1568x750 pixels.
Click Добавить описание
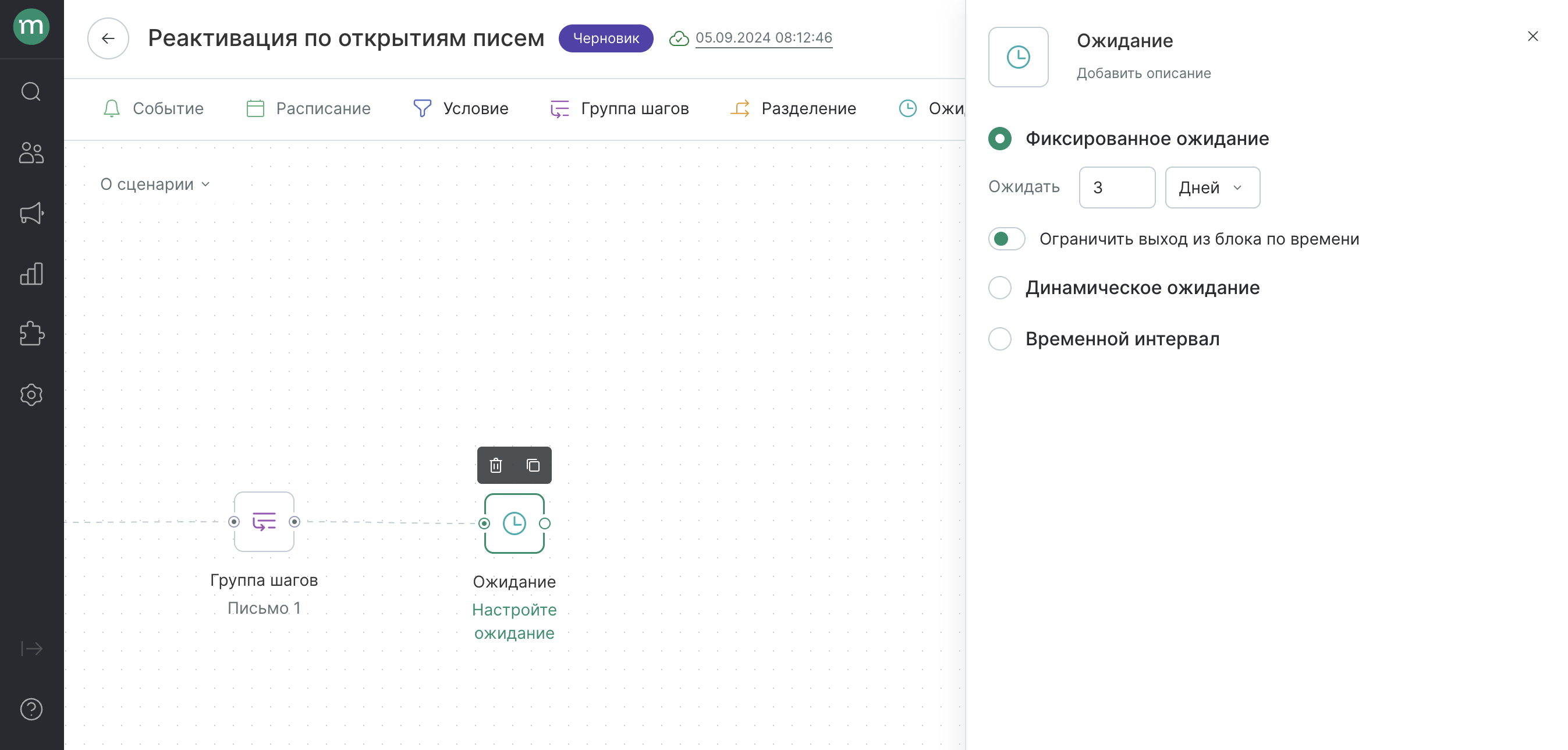(x=1143, y=73)
